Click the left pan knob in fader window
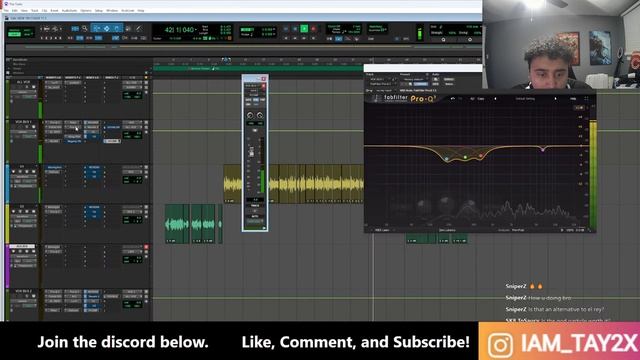The image size is (640, 360). (250, 116)
